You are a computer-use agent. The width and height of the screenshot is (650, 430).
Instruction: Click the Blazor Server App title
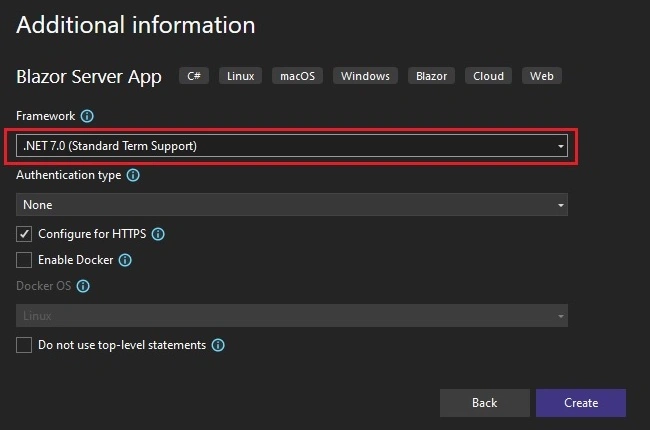[x=89, y=77]
